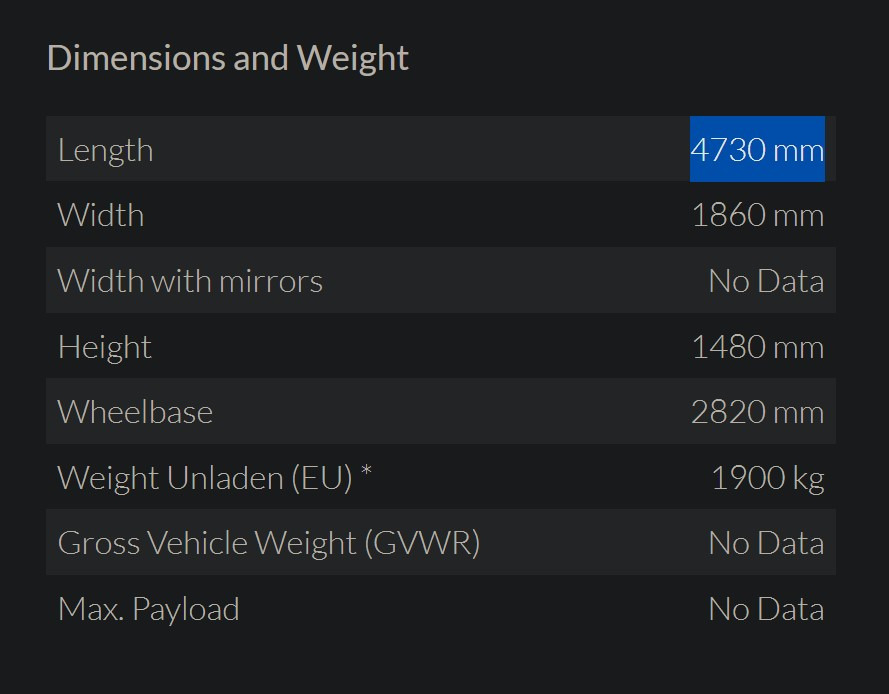Viewport: 889px width, 694px height.
Task: Select the Max. Payload label
Action: [149, 610]
